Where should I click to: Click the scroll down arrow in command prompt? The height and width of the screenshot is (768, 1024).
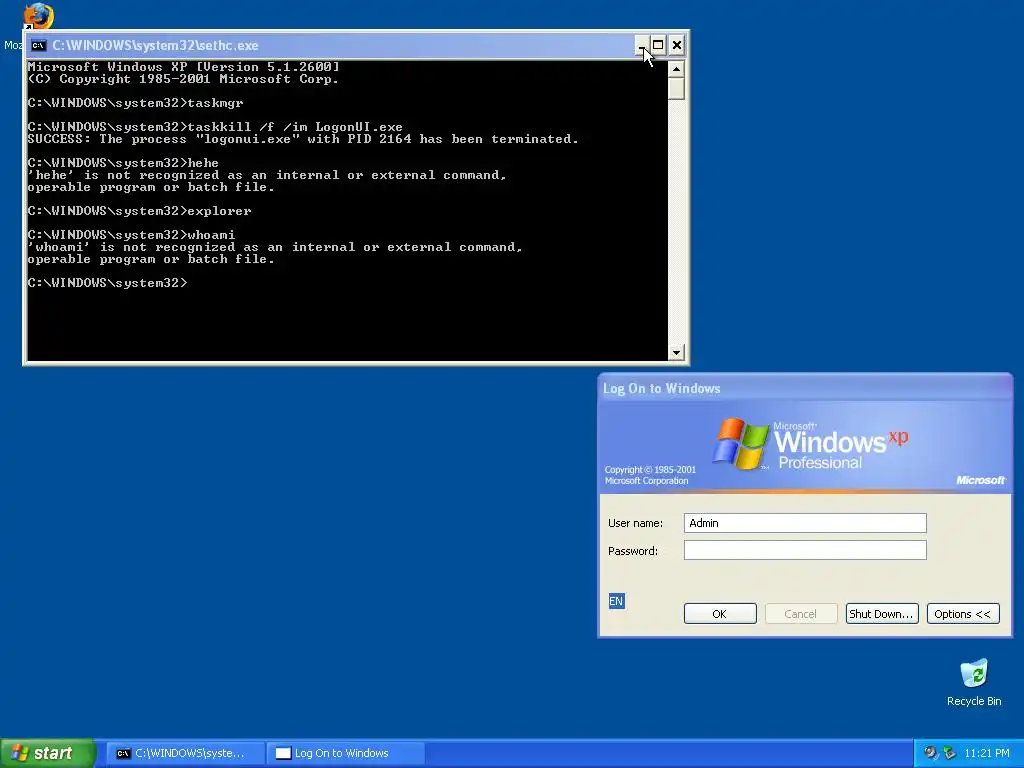click(x=676, y=353)
